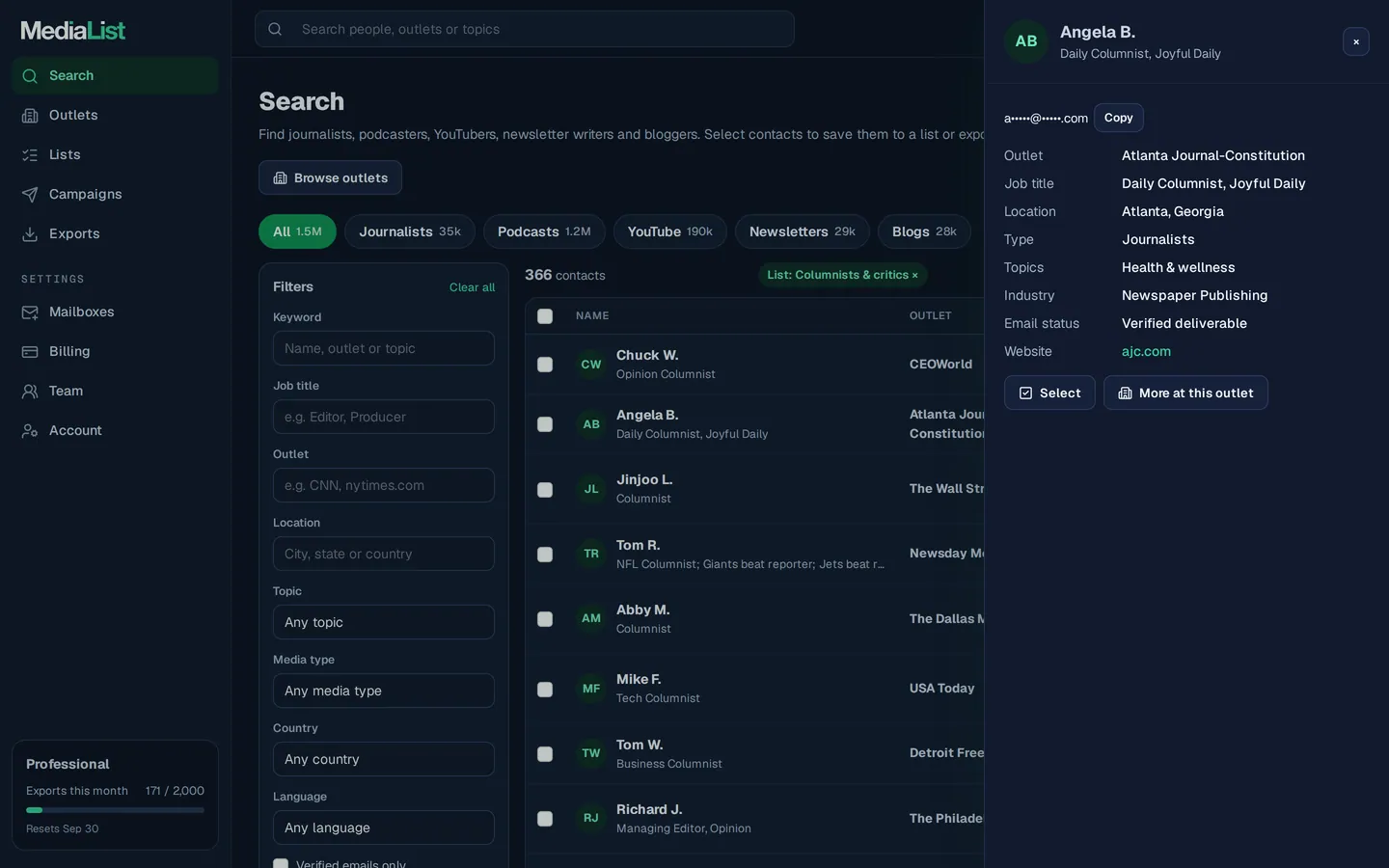Click the CW avatar for Chuck W.
Image resolution: width=1389 pixels, height=868 pixels.
[591, 365]
